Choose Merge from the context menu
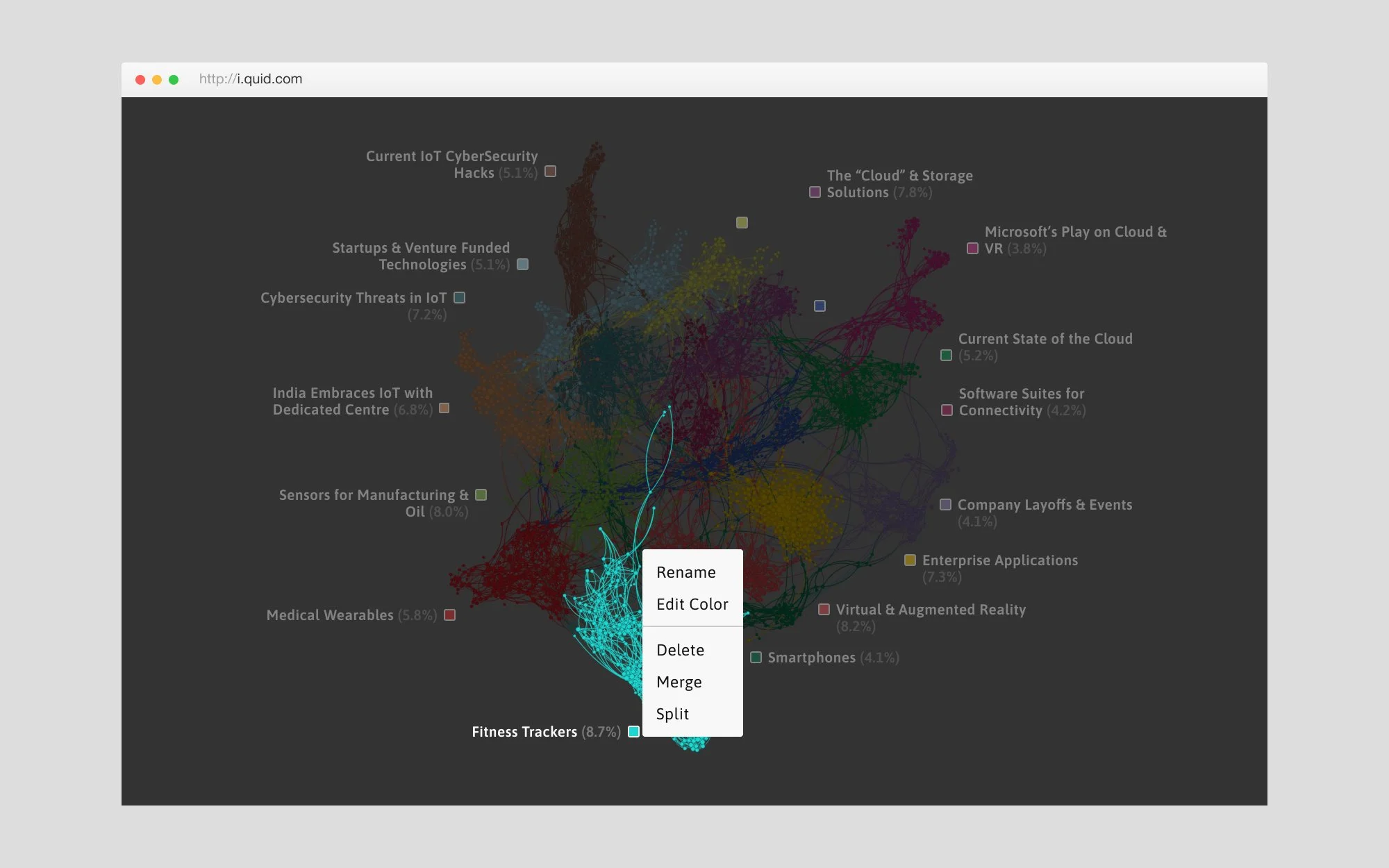 click(679, 682)
